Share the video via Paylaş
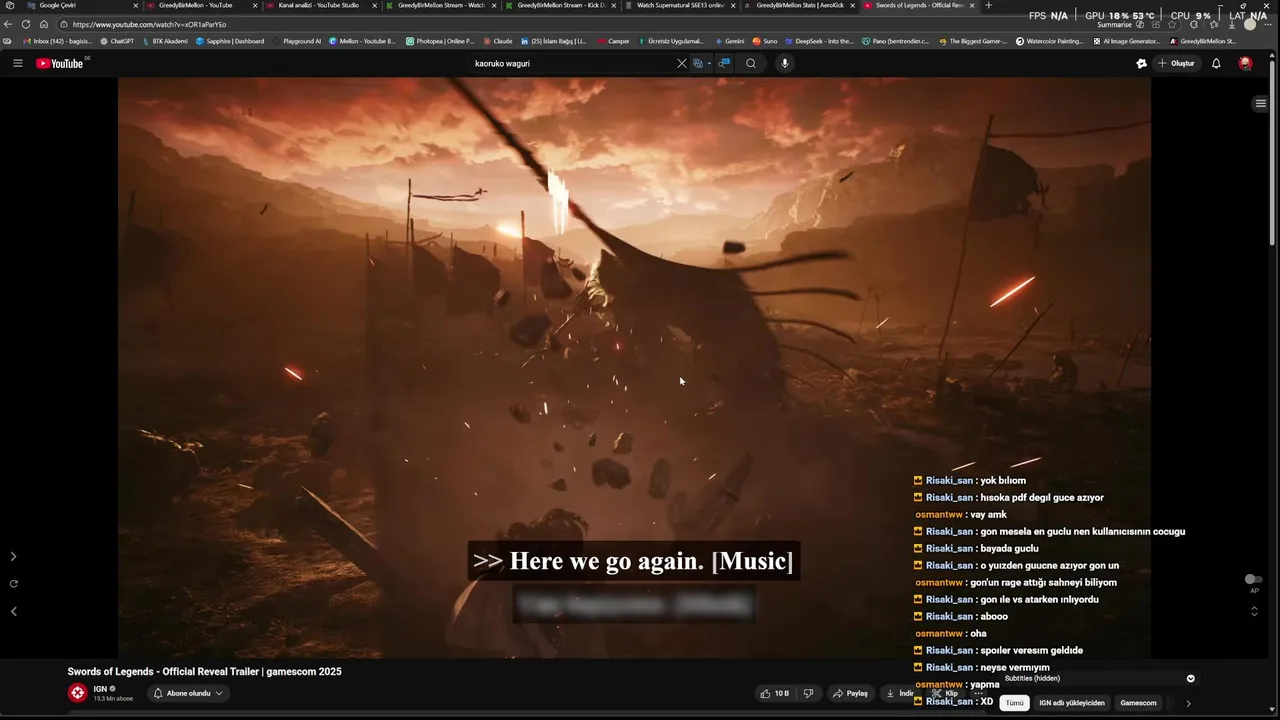The width and height of the screenshot is (1280, 720). pos(851,693)
